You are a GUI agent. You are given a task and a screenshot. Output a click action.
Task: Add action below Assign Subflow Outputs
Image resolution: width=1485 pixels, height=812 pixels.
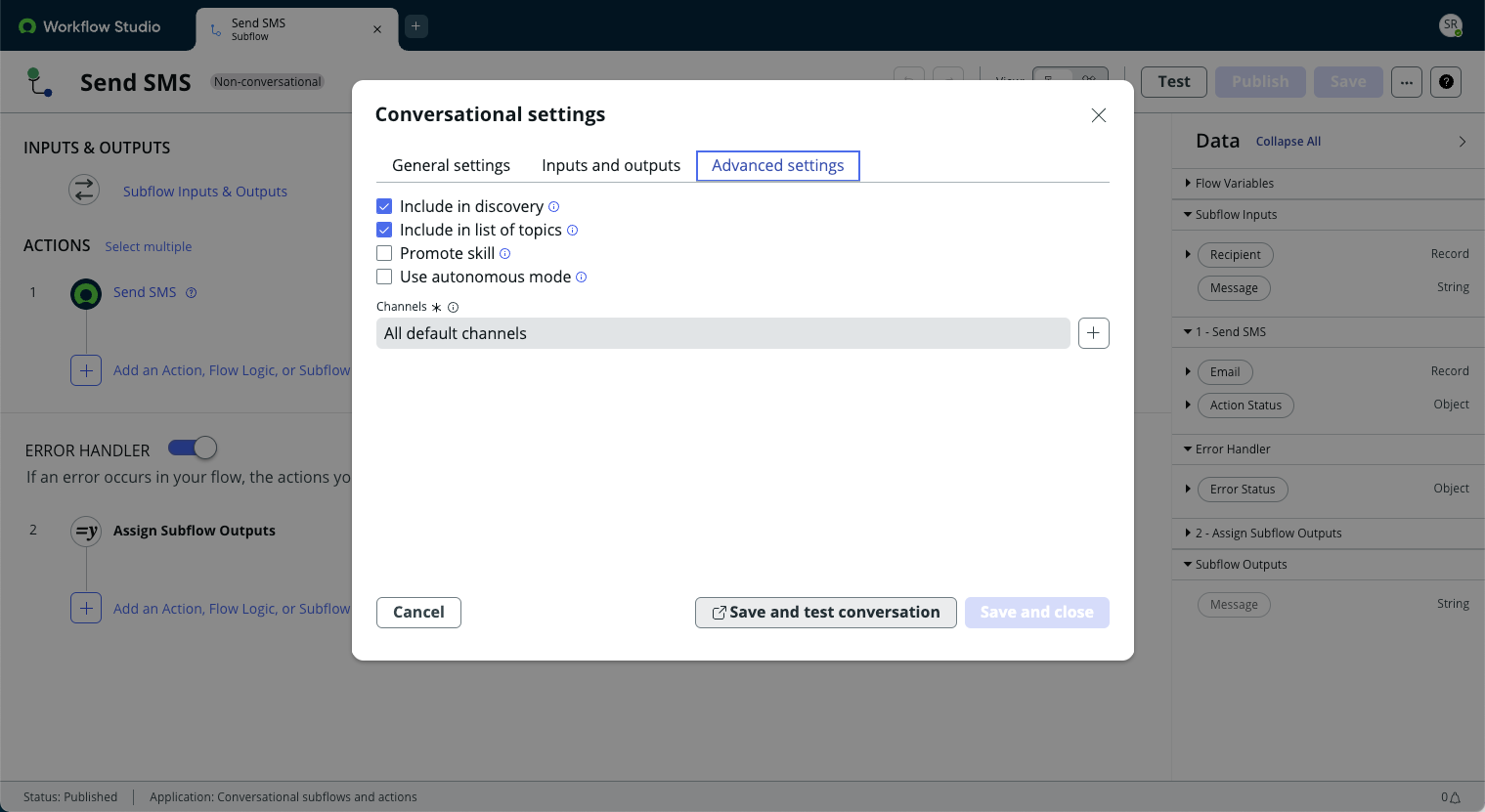86,608
